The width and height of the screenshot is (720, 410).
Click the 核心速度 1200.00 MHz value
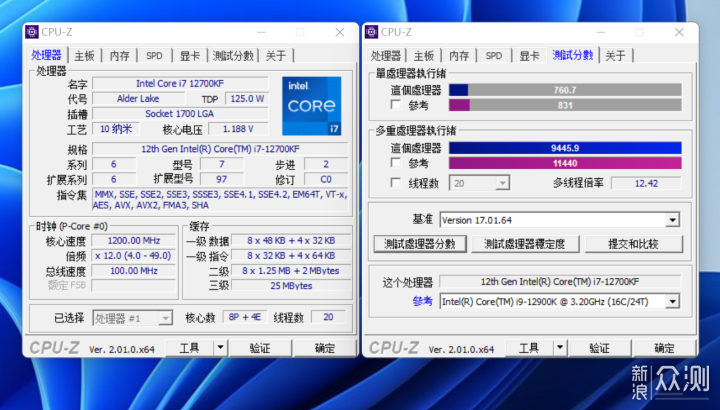coord(134,241)
